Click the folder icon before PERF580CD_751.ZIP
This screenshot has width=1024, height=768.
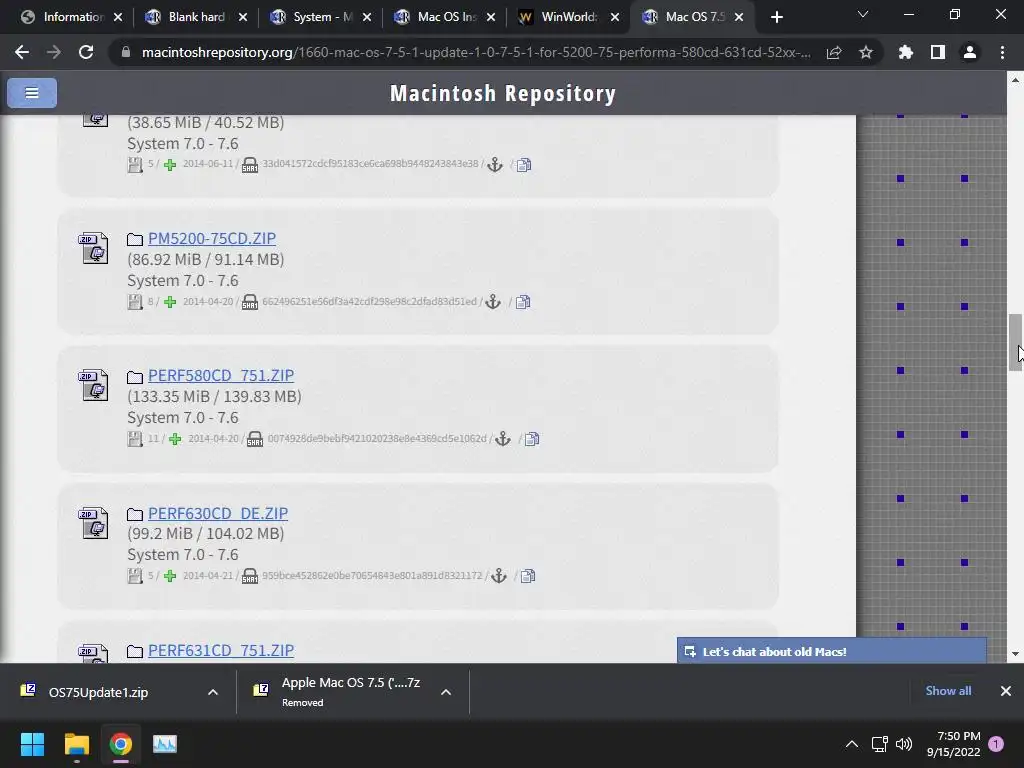pyautogui.click(x=135, y=377)
